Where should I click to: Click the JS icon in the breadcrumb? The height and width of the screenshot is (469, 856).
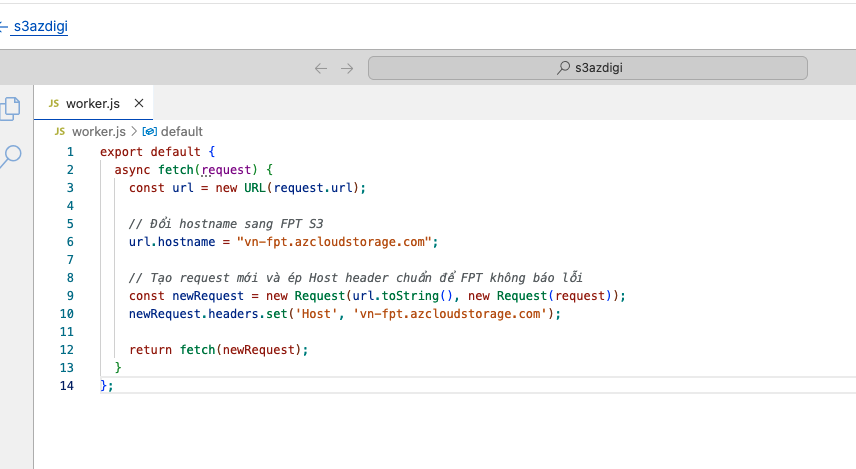pos(60,131)
